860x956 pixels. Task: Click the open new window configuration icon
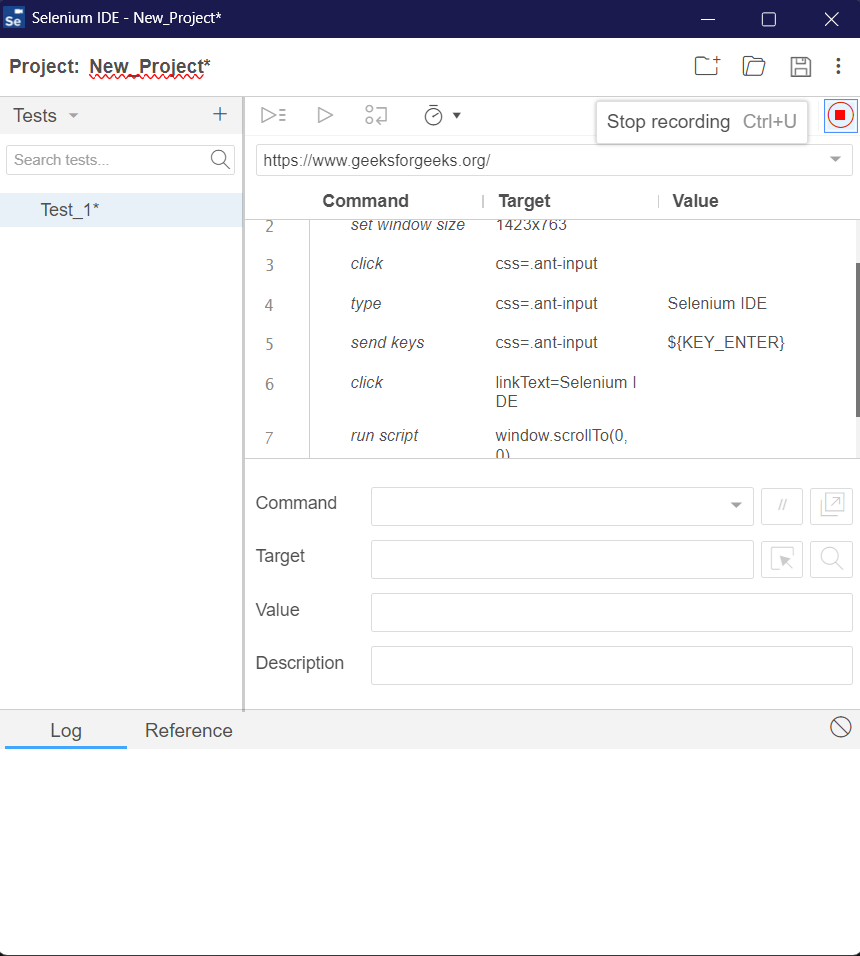[831, 505]
